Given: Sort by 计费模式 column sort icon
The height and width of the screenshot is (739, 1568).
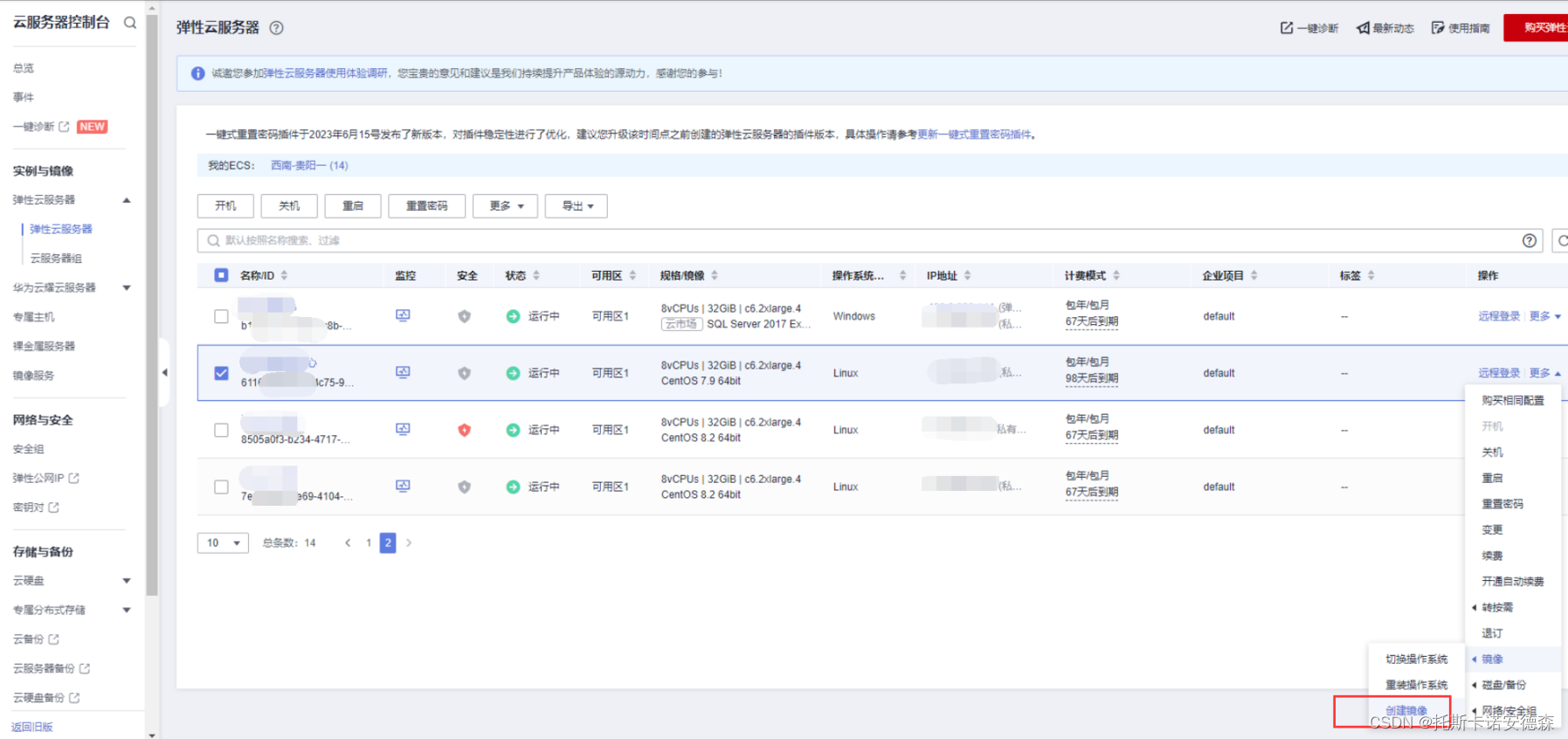Looking at the screenshot, I should 1116,275.
